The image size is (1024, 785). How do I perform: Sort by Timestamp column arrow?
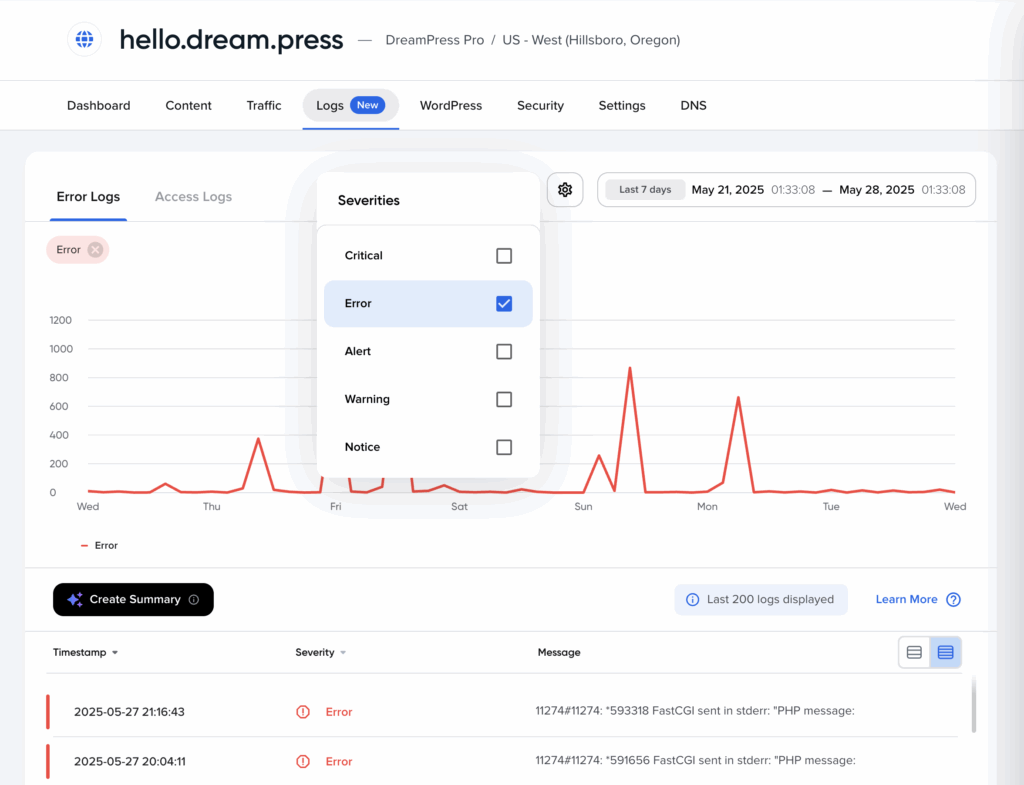pyautogui.click(x=115, y=653)
